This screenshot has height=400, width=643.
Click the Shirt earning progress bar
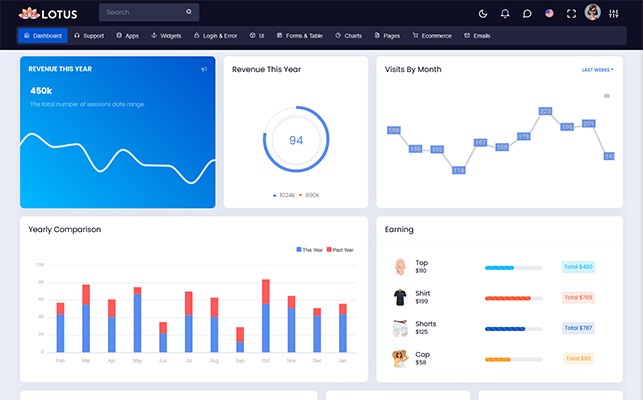click(x=513, y=298)
